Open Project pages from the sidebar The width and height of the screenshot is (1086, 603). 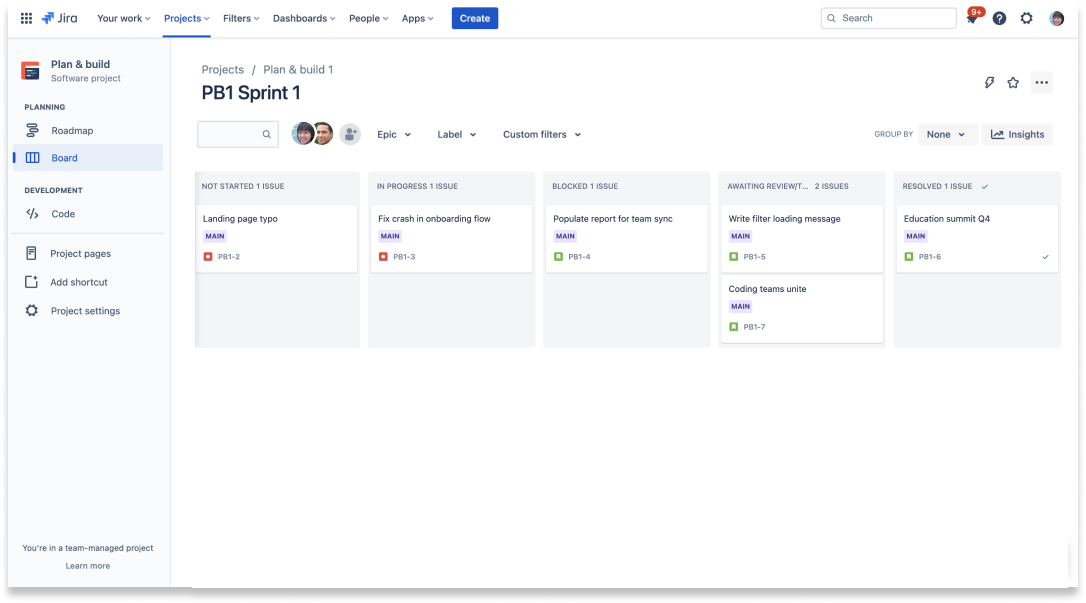(80, 253)
